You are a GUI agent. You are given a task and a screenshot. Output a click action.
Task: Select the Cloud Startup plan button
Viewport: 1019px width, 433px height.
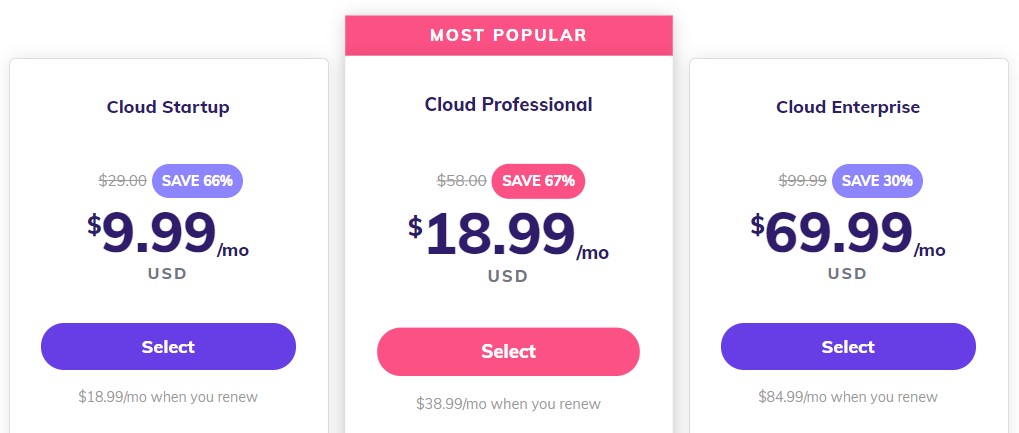point(168,347)
